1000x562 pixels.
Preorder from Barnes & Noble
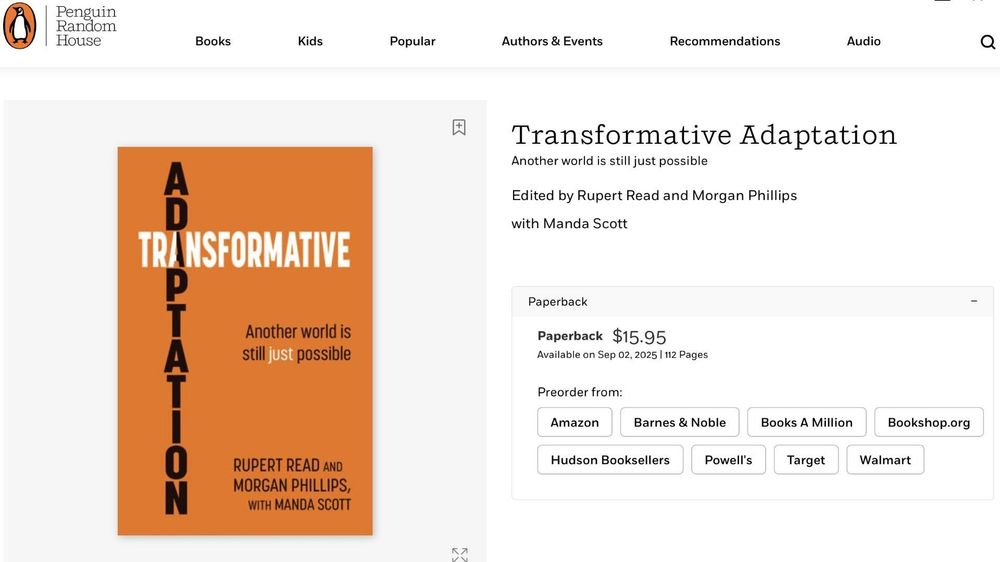point(680,422)
